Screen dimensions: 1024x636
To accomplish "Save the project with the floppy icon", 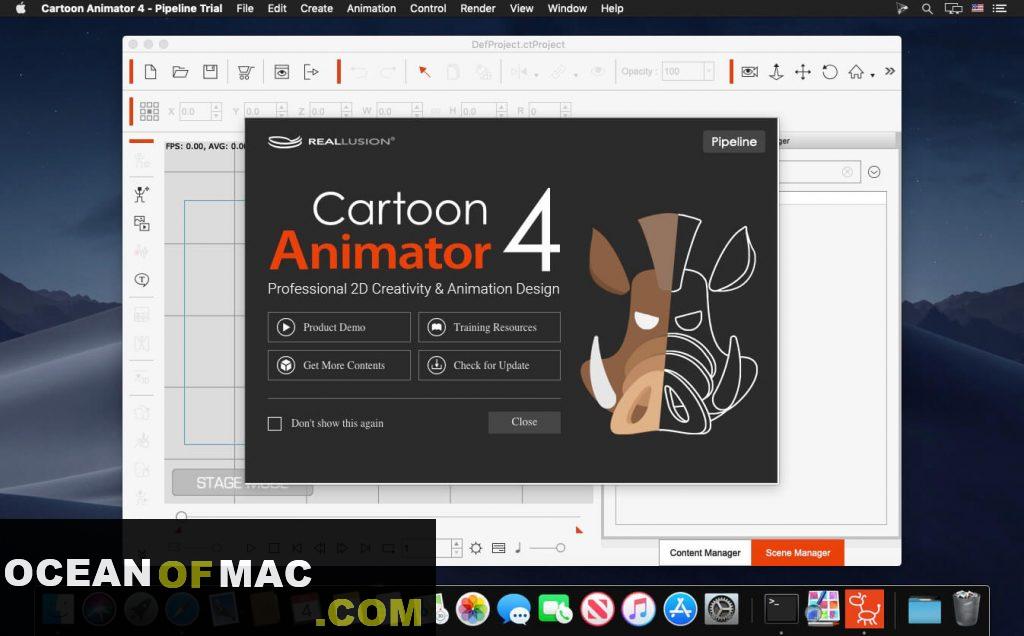I will coord(210,72).
